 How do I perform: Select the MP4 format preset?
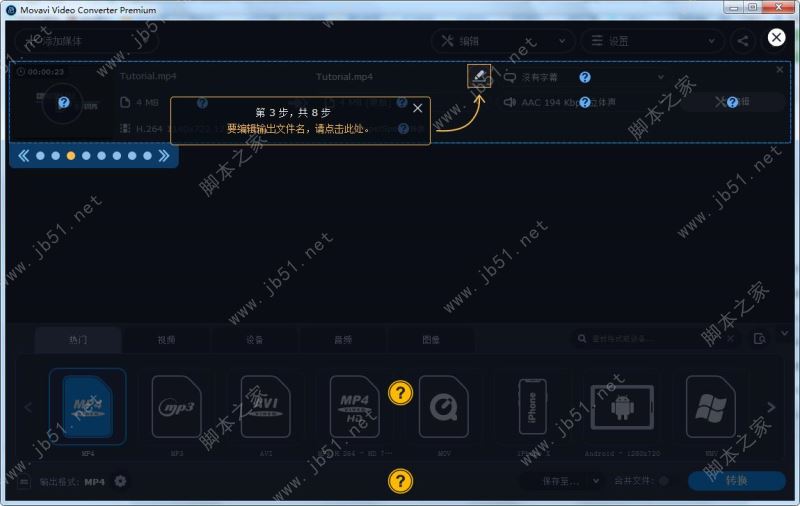pyautogui.click(x=88, y=407)
